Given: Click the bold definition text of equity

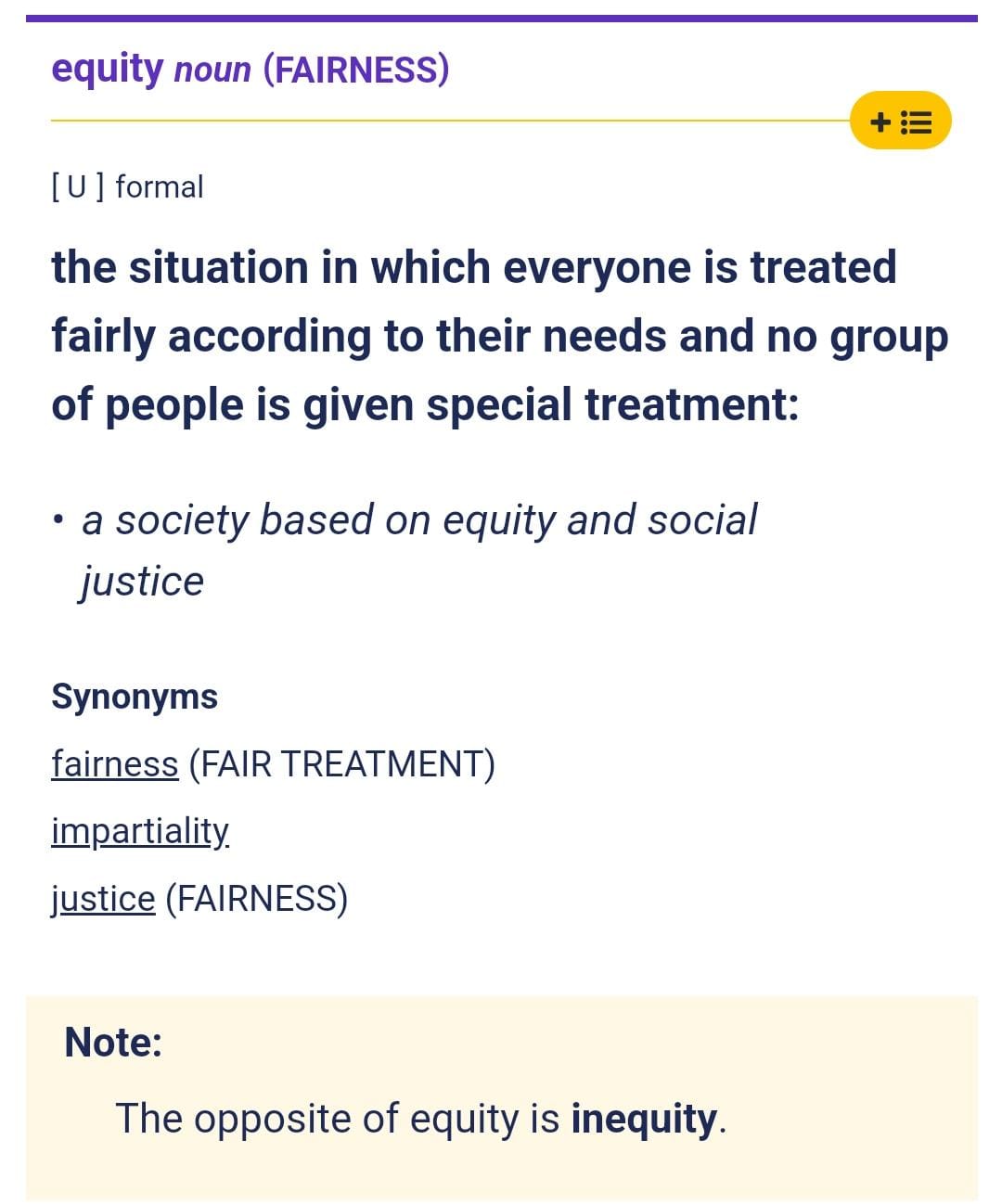Looking at the screenshot, I should pyautogui.click(x=500, y=336).
